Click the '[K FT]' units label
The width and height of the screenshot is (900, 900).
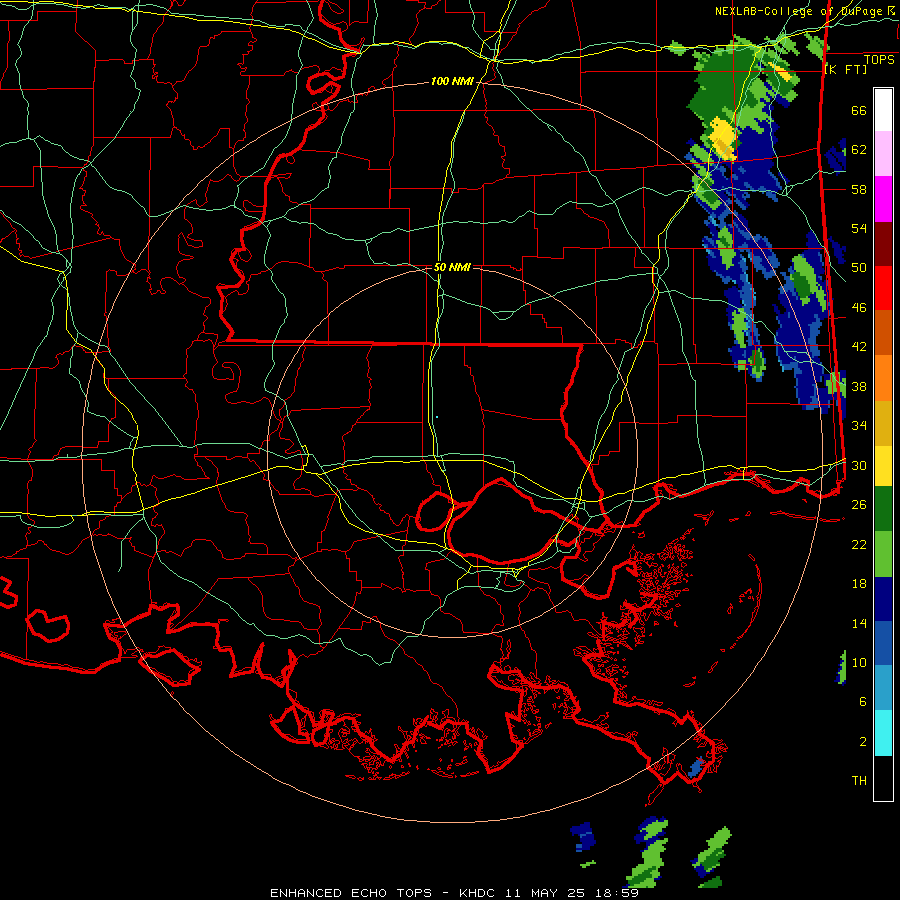tap(846, 69)
